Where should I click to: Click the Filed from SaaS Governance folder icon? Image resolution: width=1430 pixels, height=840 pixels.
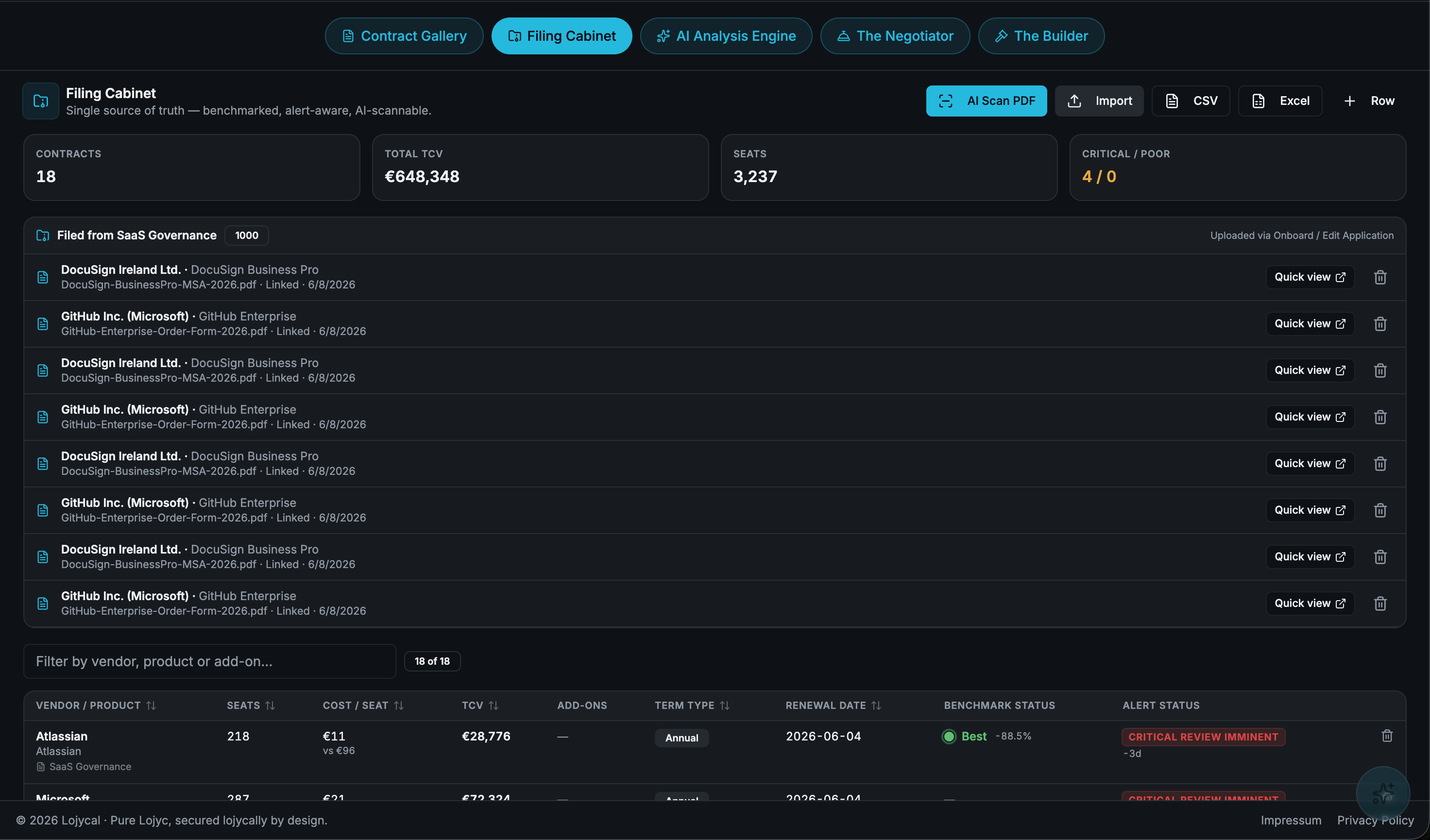43,235
